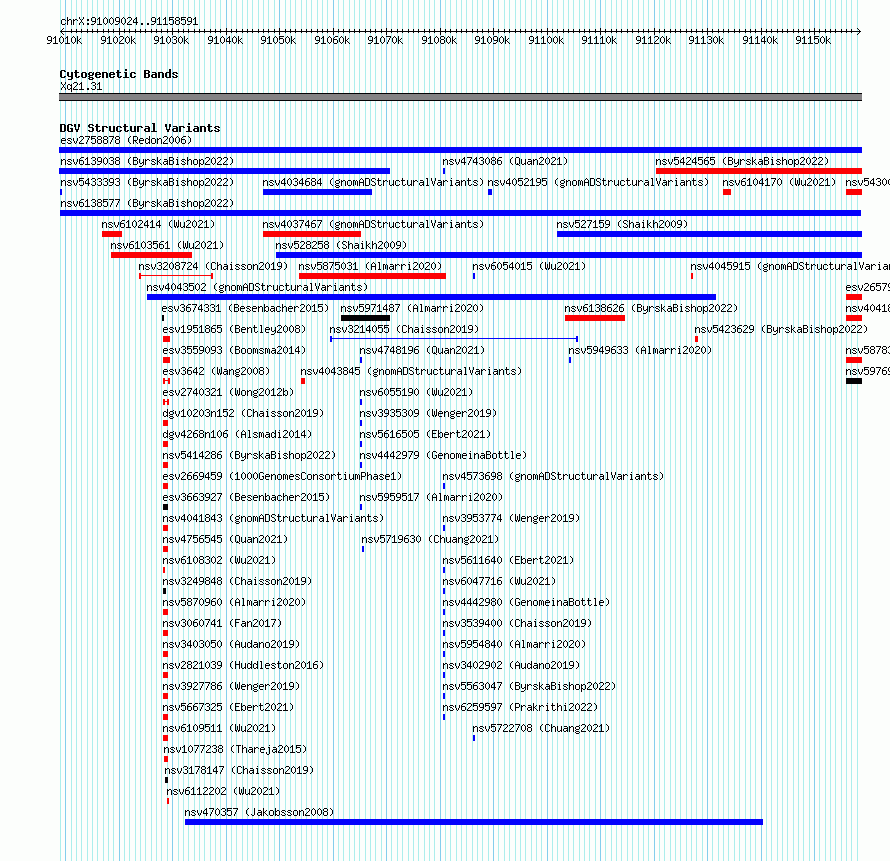
Task: Select nsv6102414 (Wu2021) label
Action: (x=158, y=224)
